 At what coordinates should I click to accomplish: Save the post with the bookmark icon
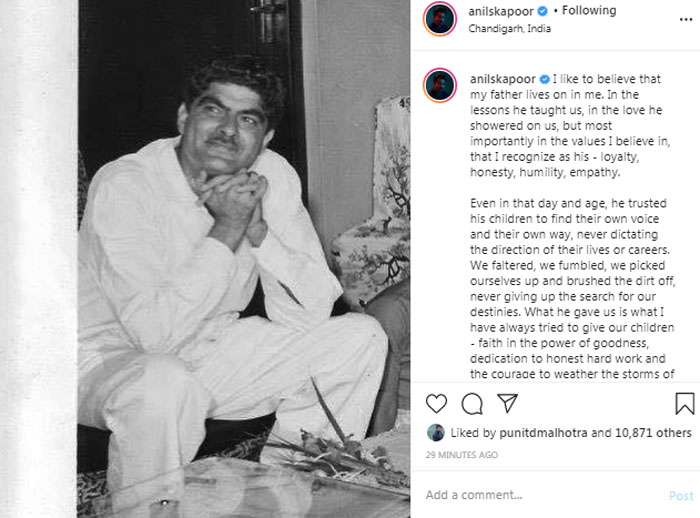pos(684,404)
